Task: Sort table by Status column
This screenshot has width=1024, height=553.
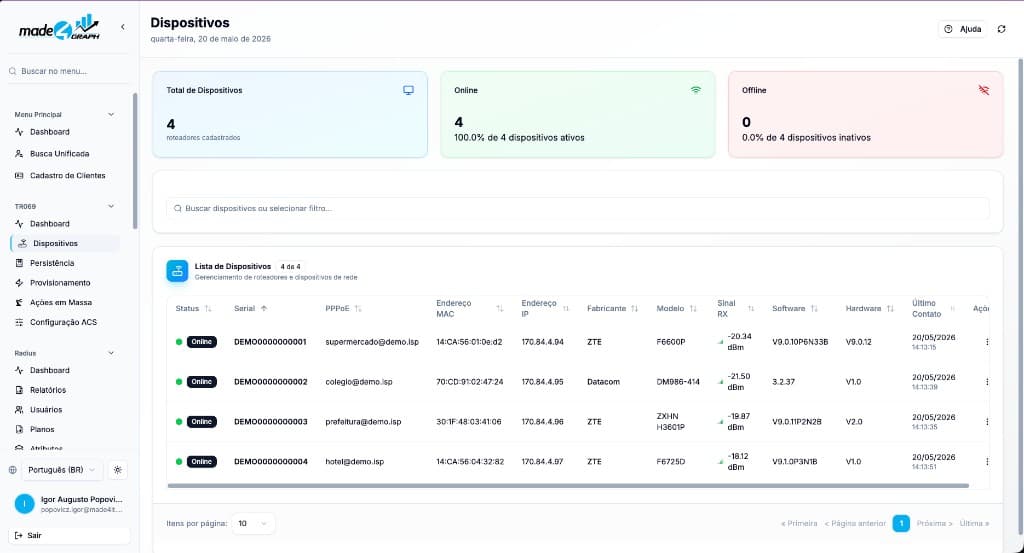Action: click(193, 308)
